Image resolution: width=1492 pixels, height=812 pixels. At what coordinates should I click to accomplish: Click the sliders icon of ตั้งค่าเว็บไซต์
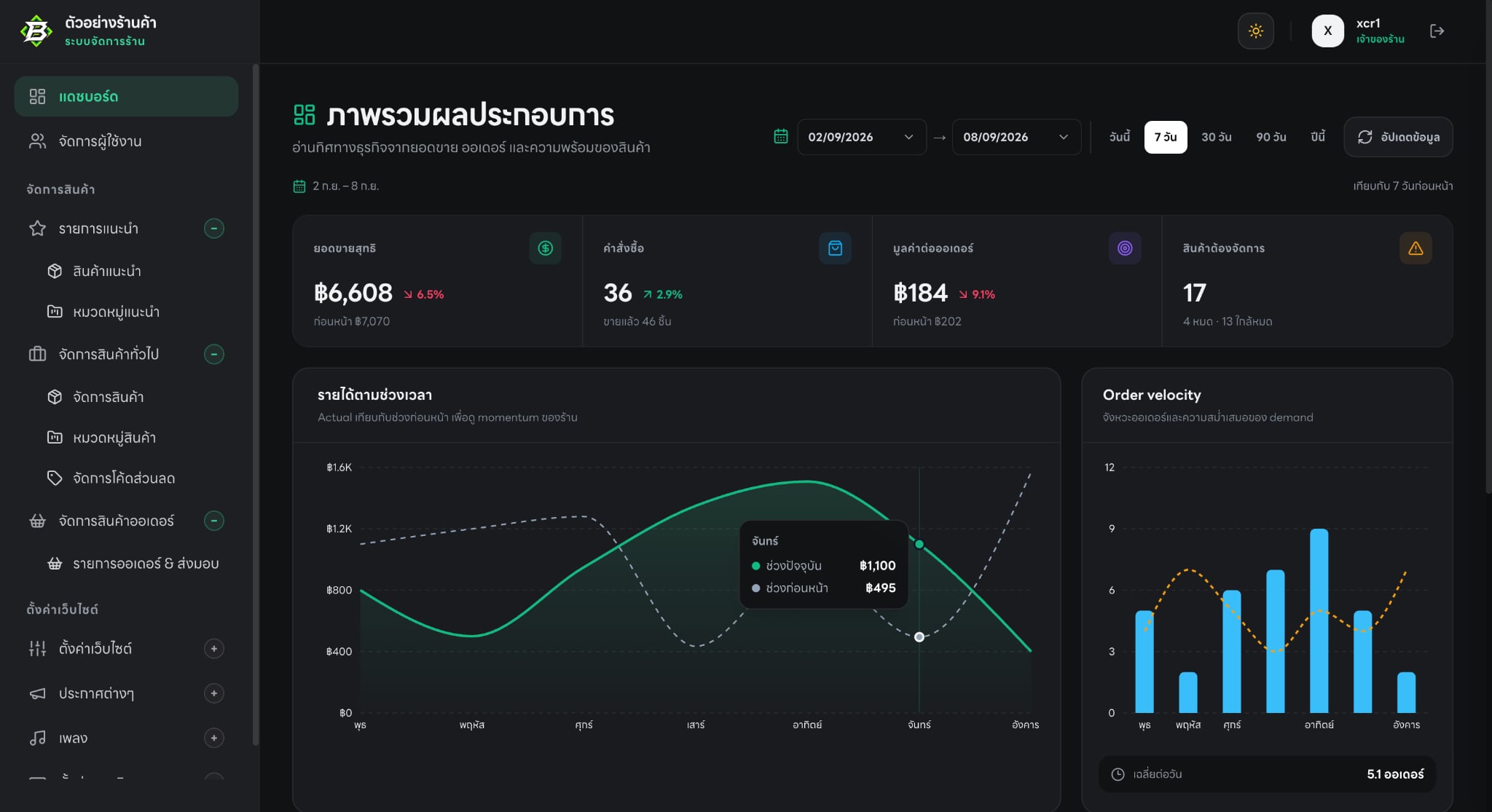(37, 649)
